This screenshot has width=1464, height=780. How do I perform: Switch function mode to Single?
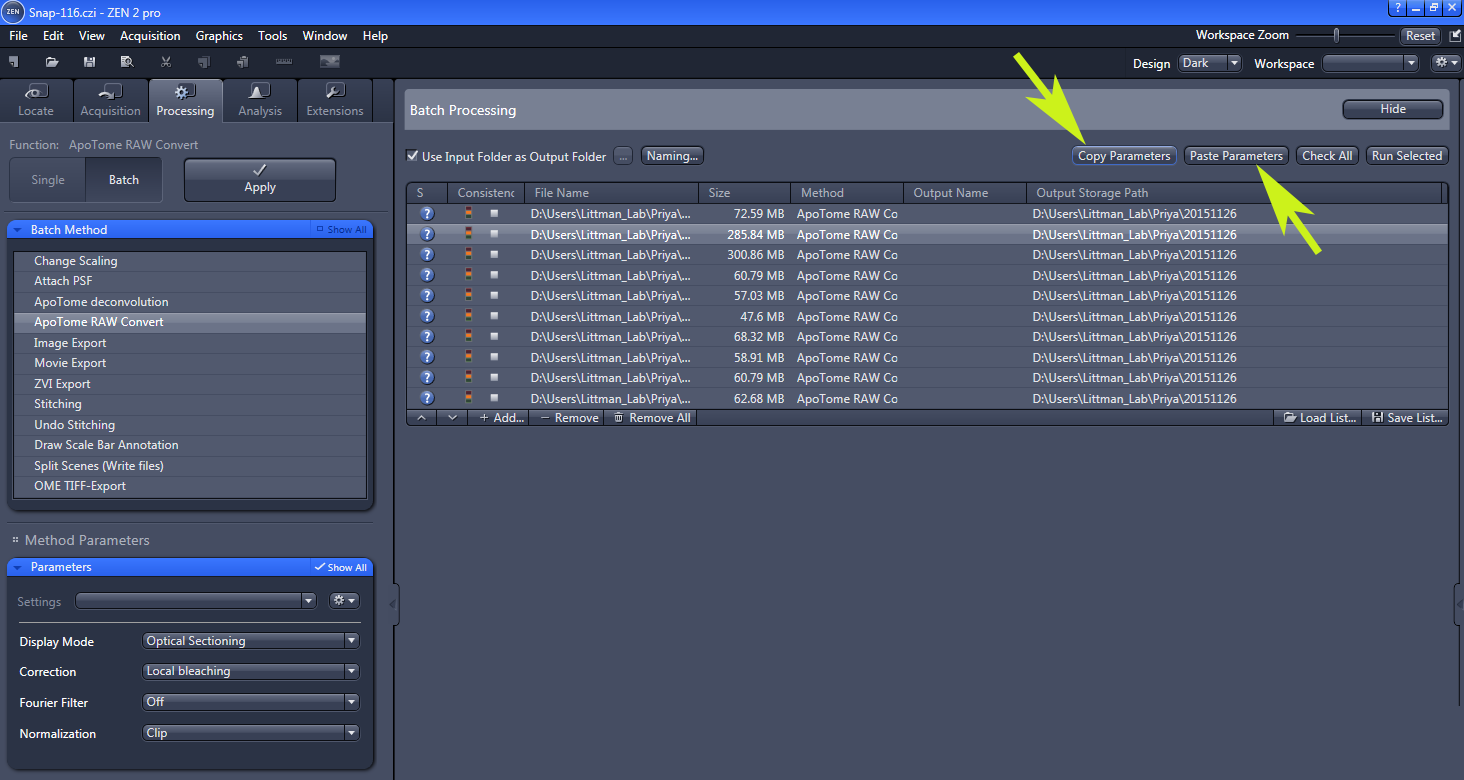click(48, 180)
